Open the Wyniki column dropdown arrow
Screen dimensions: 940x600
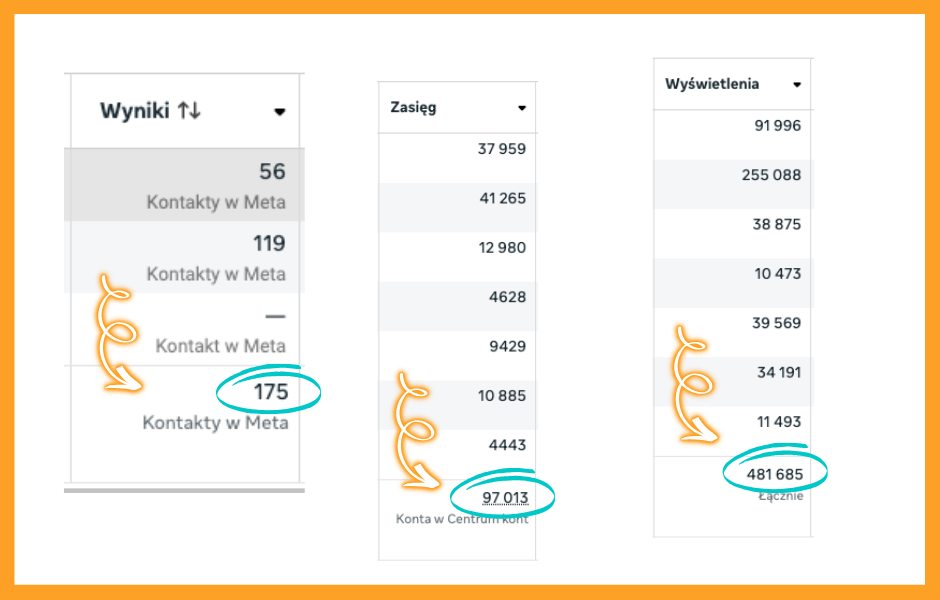click(x=280, y=112)
